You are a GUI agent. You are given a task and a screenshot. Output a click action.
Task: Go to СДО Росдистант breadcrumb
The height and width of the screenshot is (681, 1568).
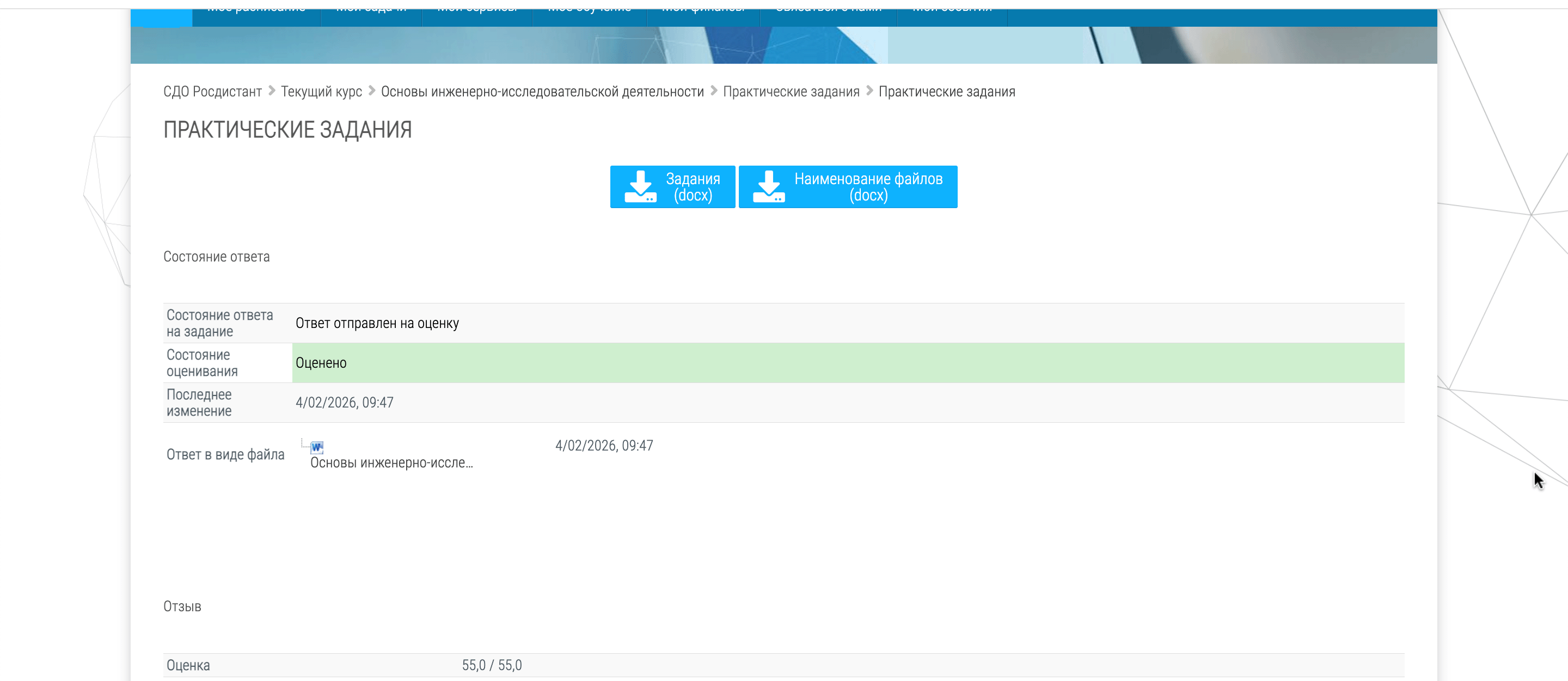tap(212, 92)
